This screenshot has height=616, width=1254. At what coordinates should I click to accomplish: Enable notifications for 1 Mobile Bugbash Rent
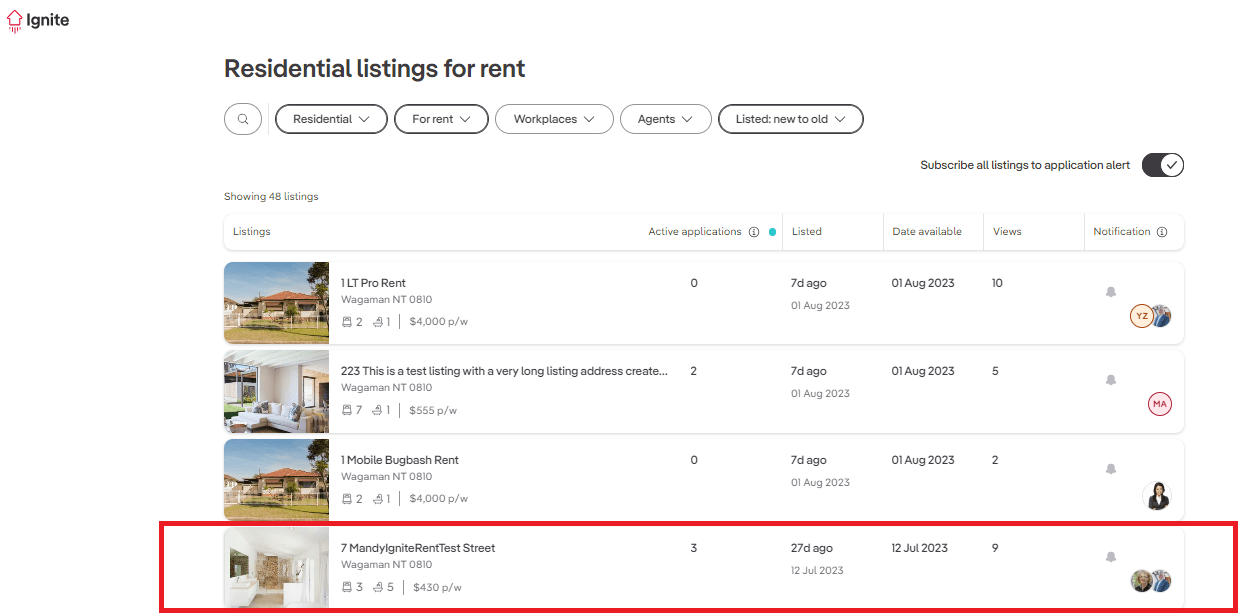[1110, 469]
